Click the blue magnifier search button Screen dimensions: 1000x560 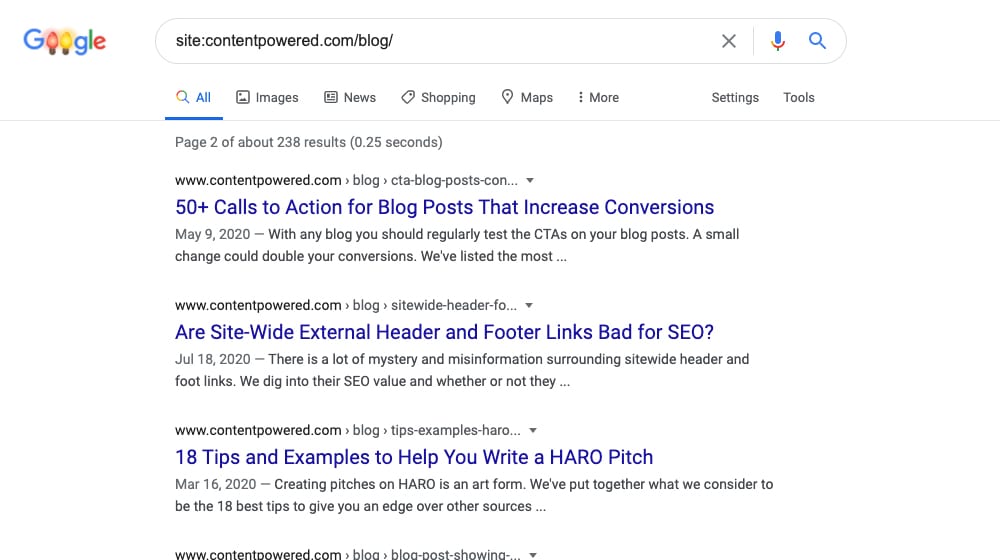click(817, 41)
